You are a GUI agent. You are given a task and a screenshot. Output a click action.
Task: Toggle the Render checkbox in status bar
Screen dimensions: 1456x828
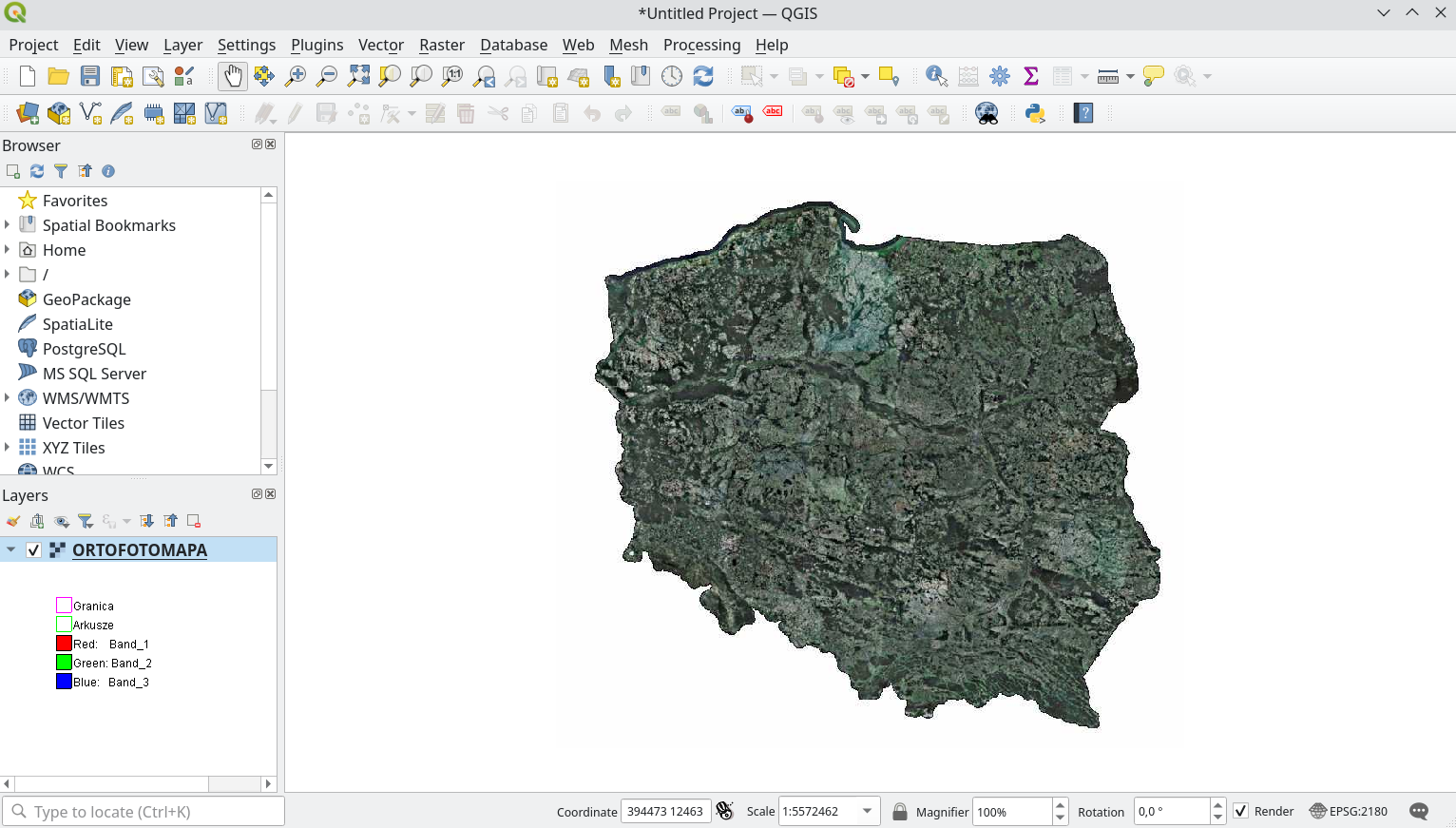1241,811
